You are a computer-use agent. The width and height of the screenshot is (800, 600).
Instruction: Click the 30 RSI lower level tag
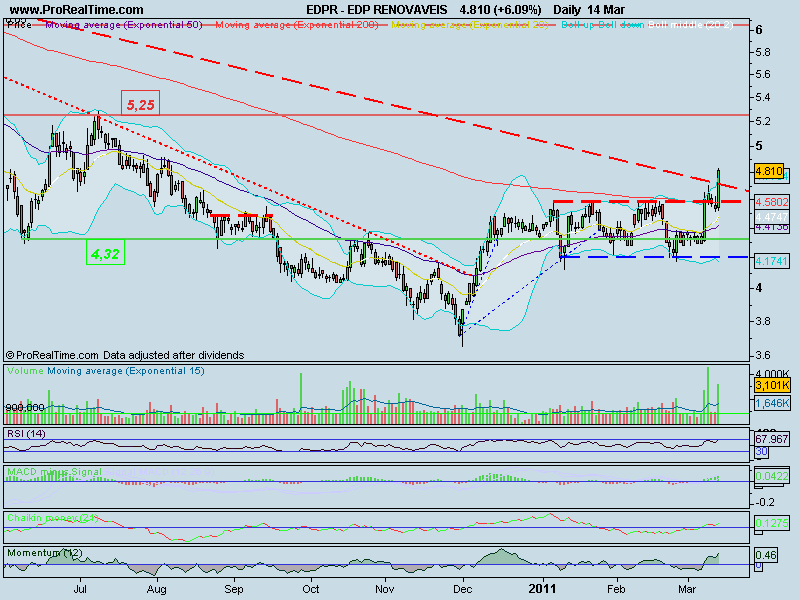point(761,452)
